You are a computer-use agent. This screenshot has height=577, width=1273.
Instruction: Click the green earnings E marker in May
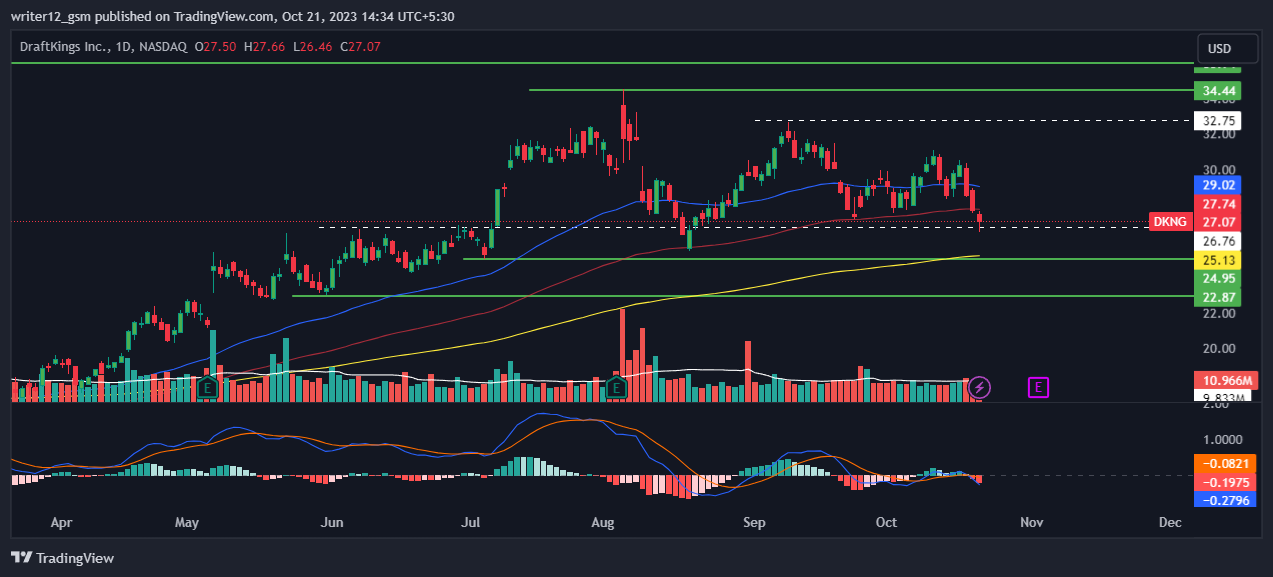coord(208,386)
